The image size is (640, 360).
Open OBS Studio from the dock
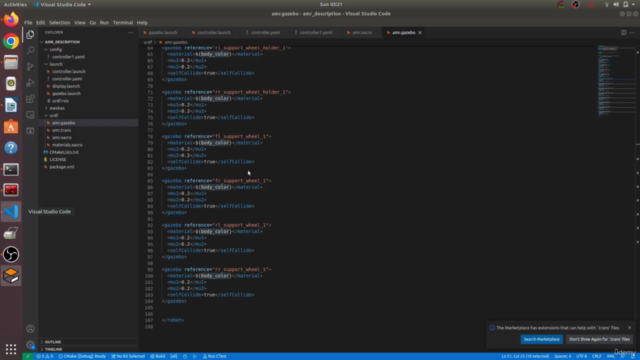click(11, 254)
